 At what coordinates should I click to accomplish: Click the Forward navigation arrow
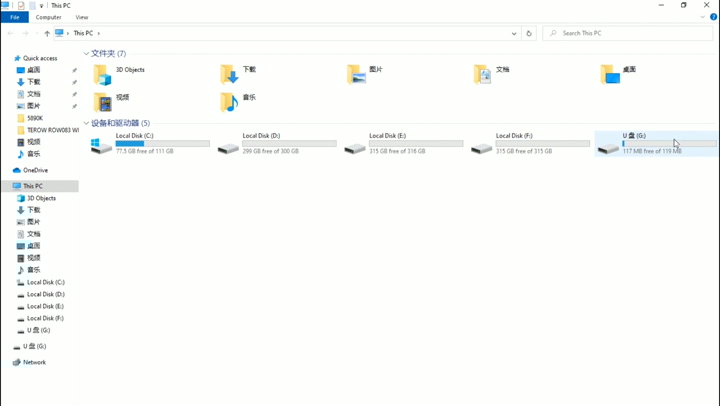click(25, 33)
